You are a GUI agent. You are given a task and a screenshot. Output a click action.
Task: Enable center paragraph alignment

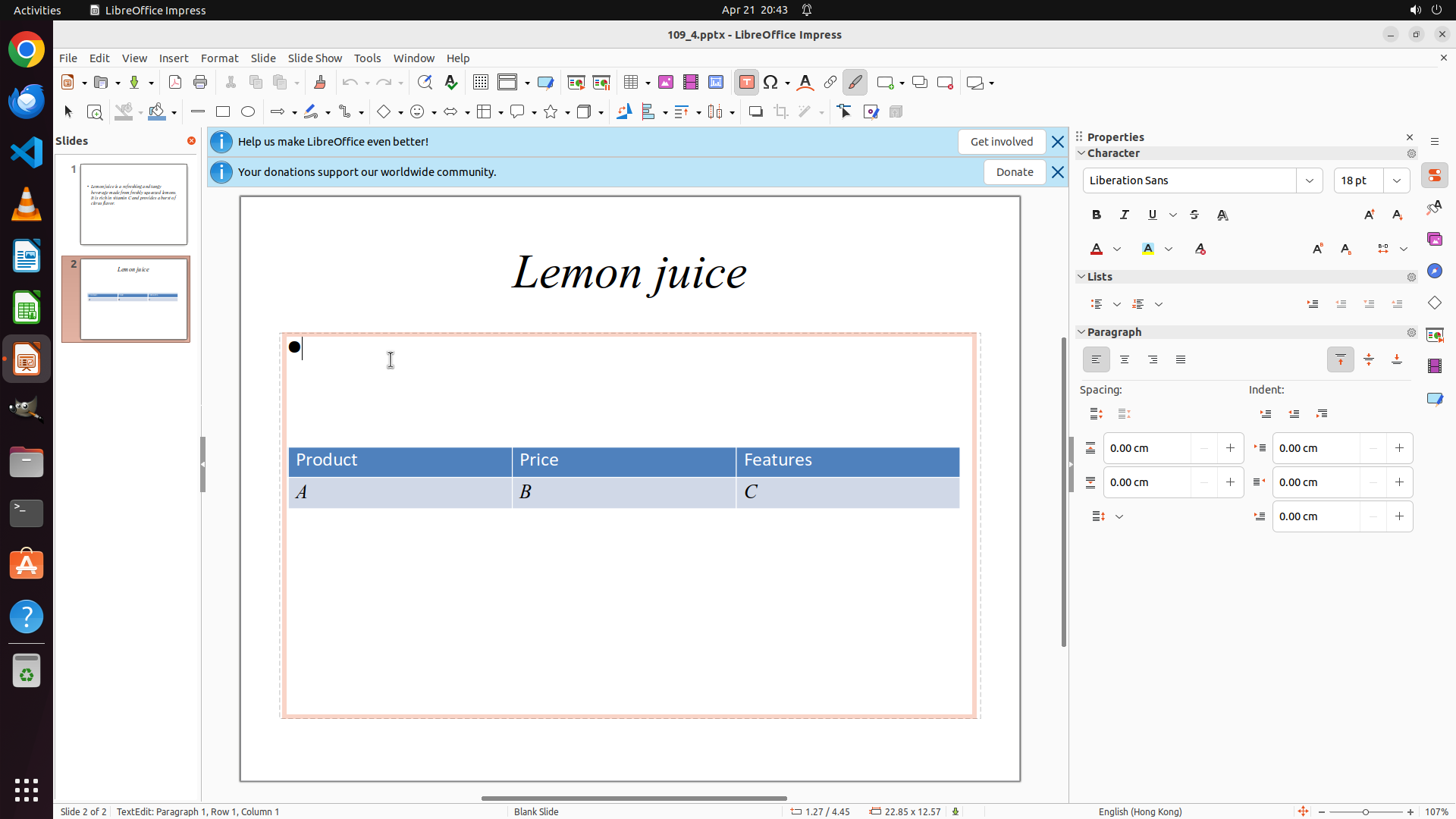tap(1125, 360)
